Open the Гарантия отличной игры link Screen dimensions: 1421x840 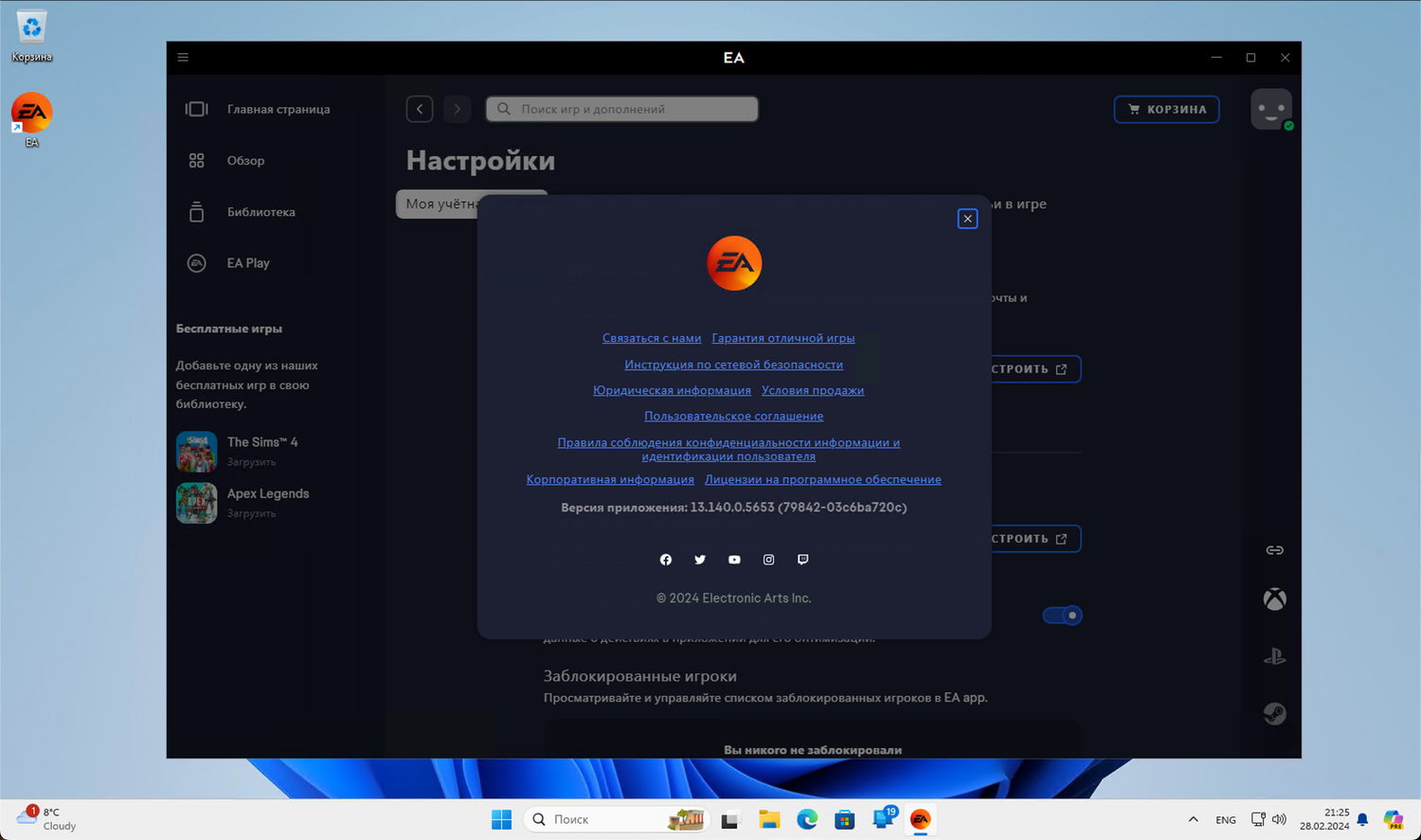click(x=783, y=338)
